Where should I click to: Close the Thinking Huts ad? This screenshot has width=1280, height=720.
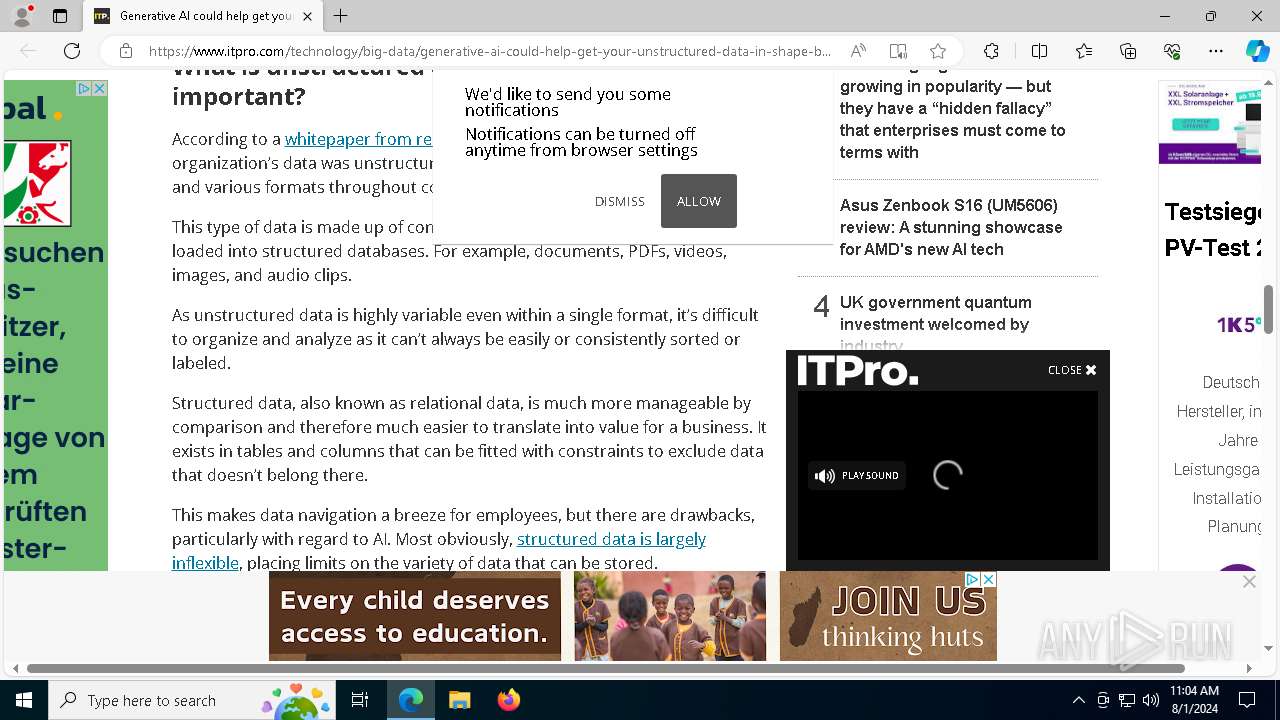tap(988, 580)
